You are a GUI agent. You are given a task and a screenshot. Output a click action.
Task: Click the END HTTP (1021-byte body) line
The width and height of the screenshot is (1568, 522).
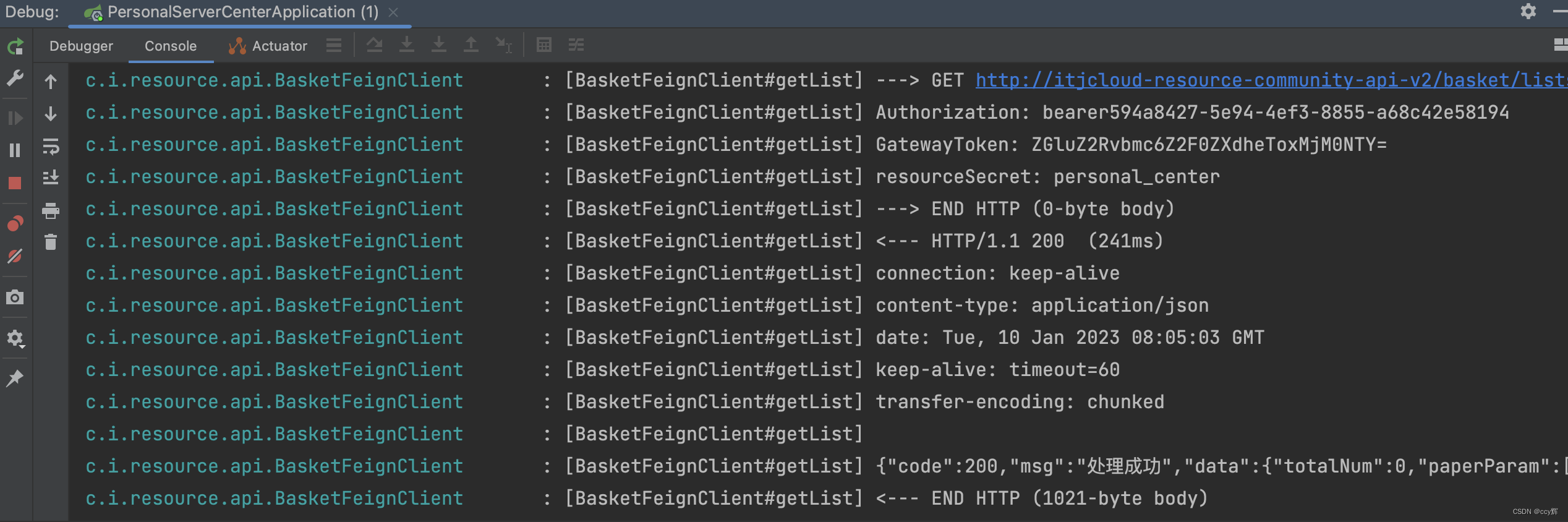point(1041,498)
